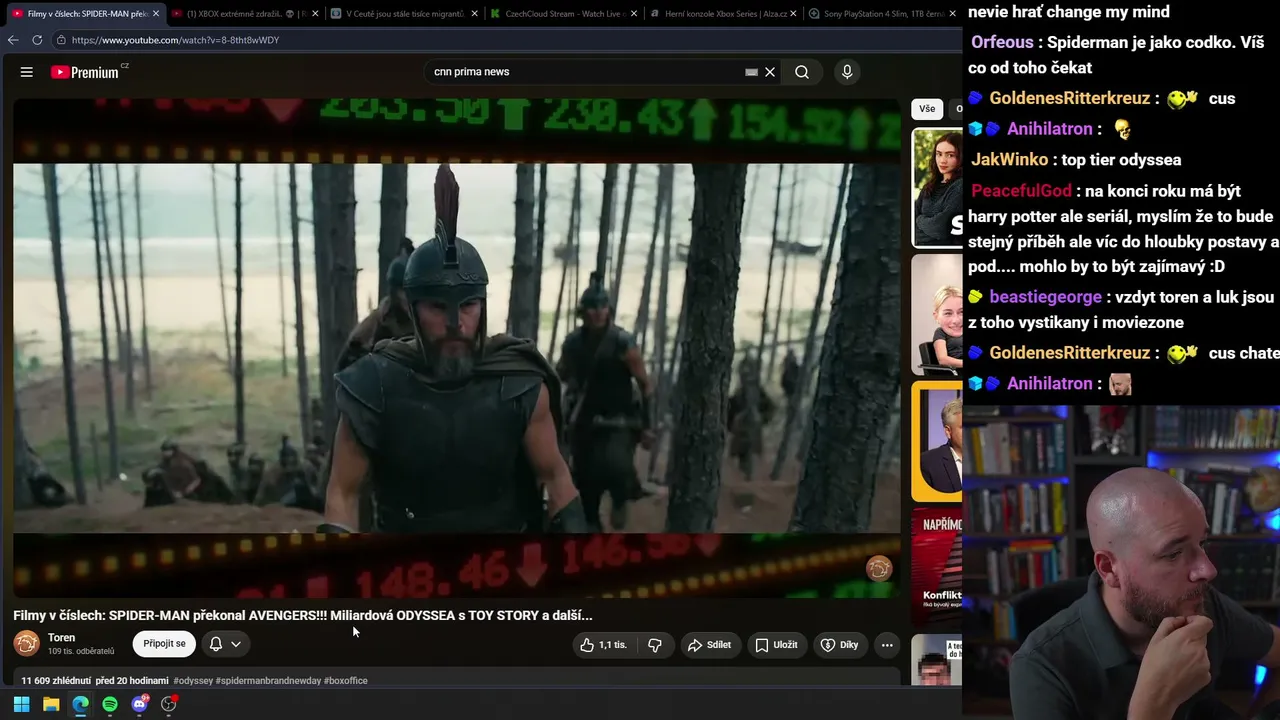Open the recommended video with dark-haired woman
The image size is (1280, 720).
click(937, 187)
